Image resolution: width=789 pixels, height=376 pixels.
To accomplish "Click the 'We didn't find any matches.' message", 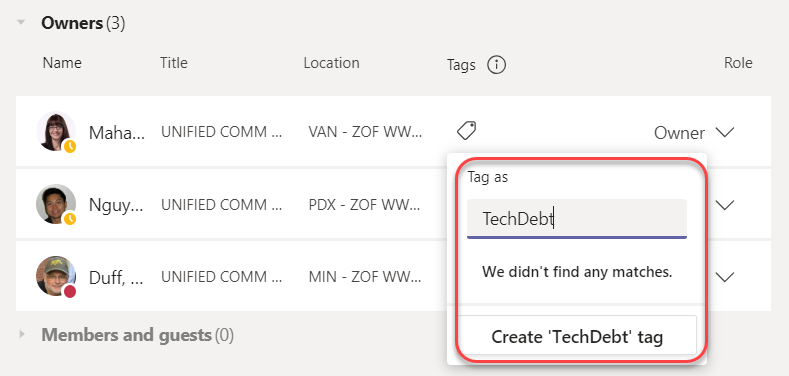I will point(577,272).
